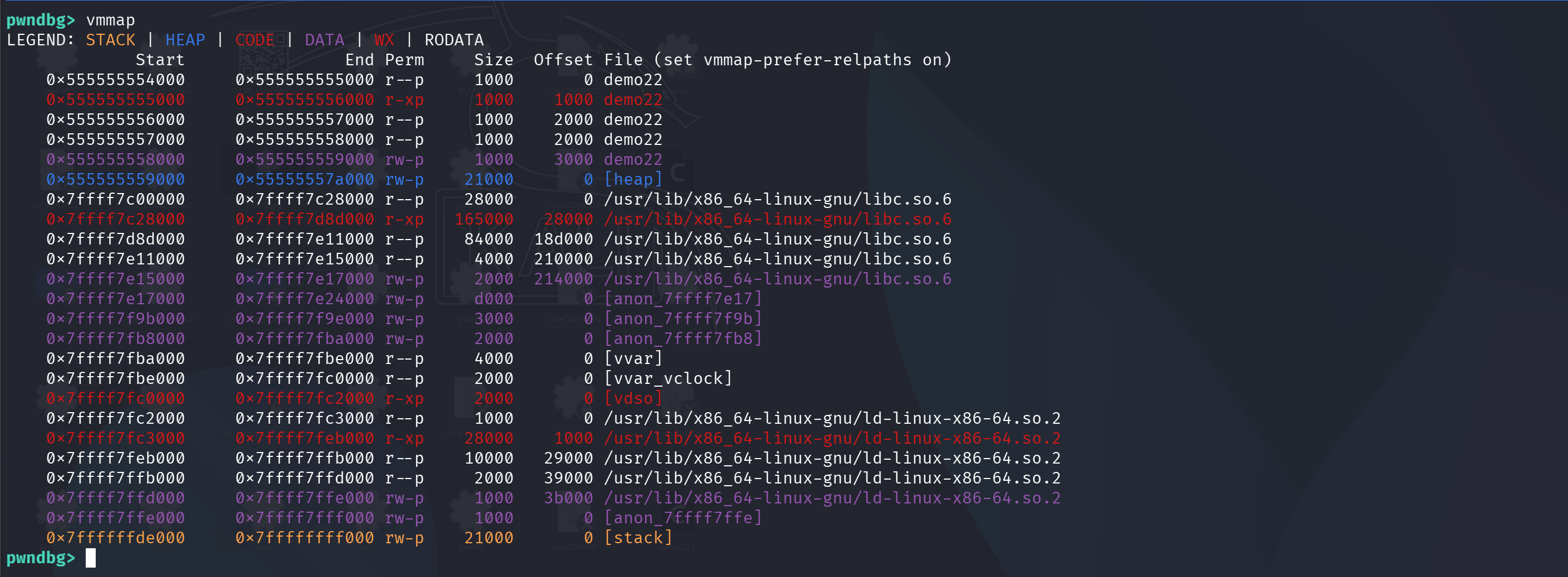This screenshot has height=577, width=1568.
Task: Select the "[anon_7ffff7ffe]" mapping name
Action: coord(683,518)
